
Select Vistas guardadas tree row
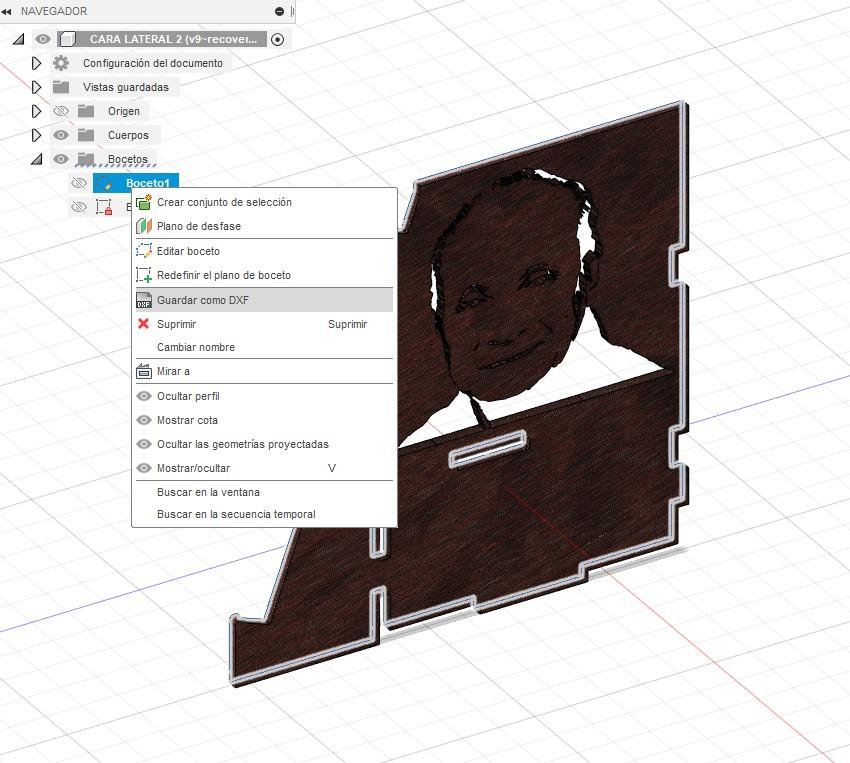126,87
